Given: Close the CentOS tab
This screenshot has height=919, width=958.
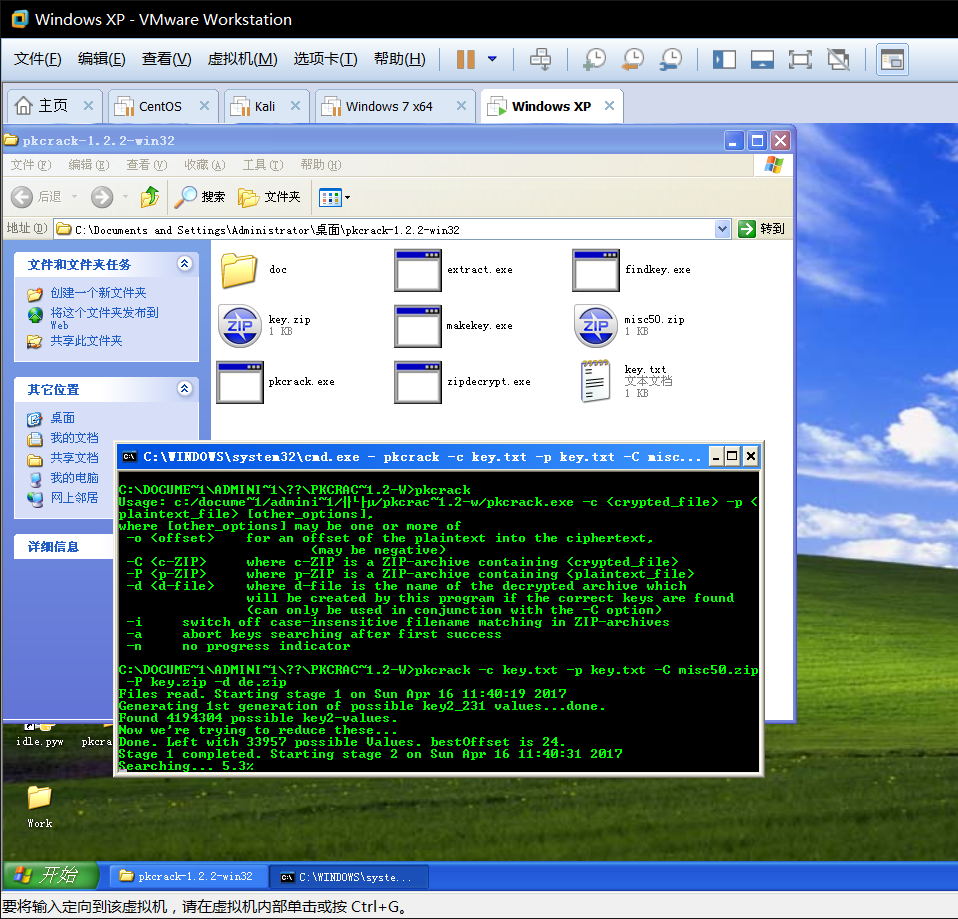Looking at the screenshot, I should click(x=204, y=106).
